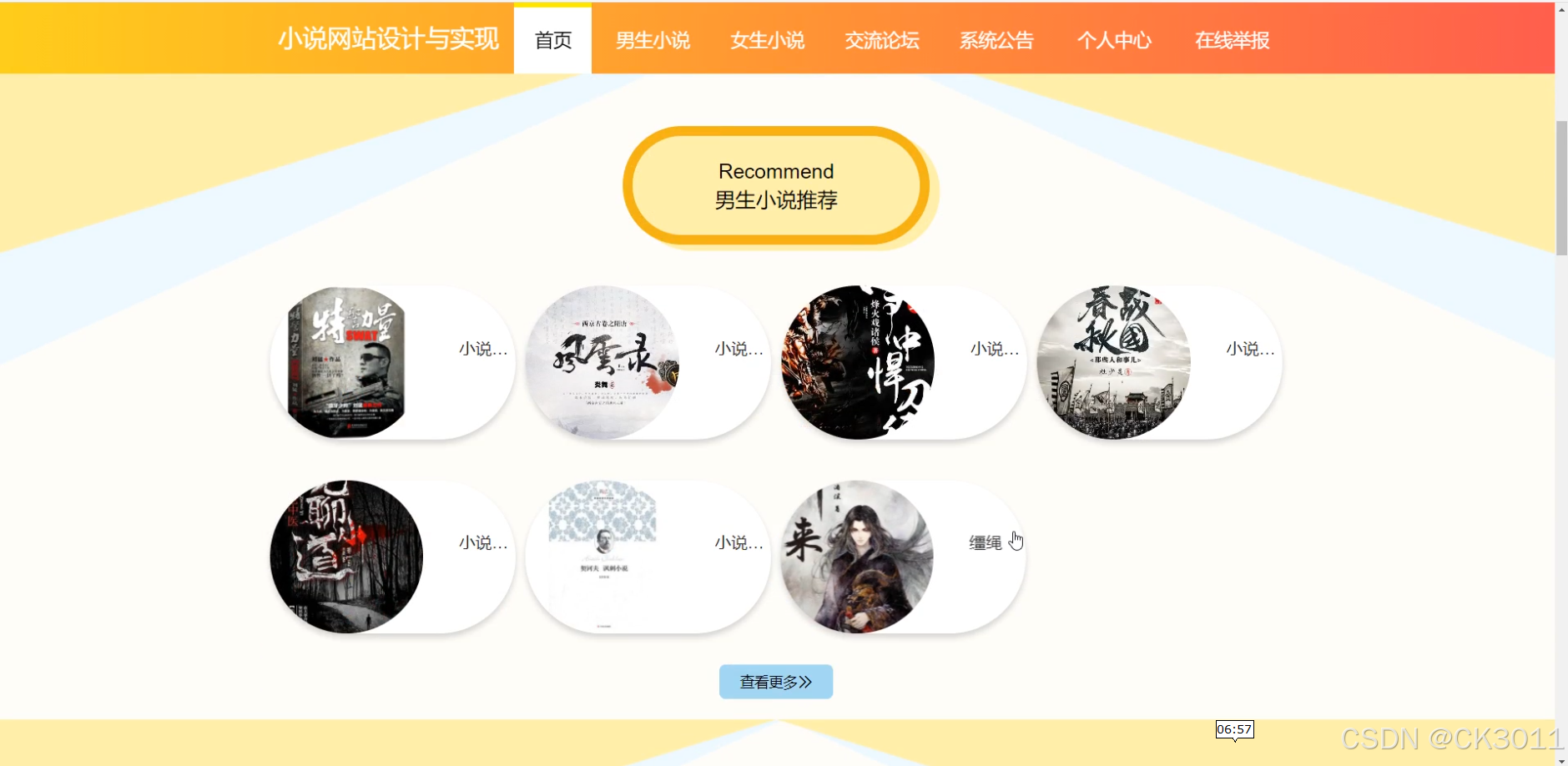The height and width of the screenshot is (766, 1568).
Task: Click the scrollbar up arrow
Action: coord(1561,10)
